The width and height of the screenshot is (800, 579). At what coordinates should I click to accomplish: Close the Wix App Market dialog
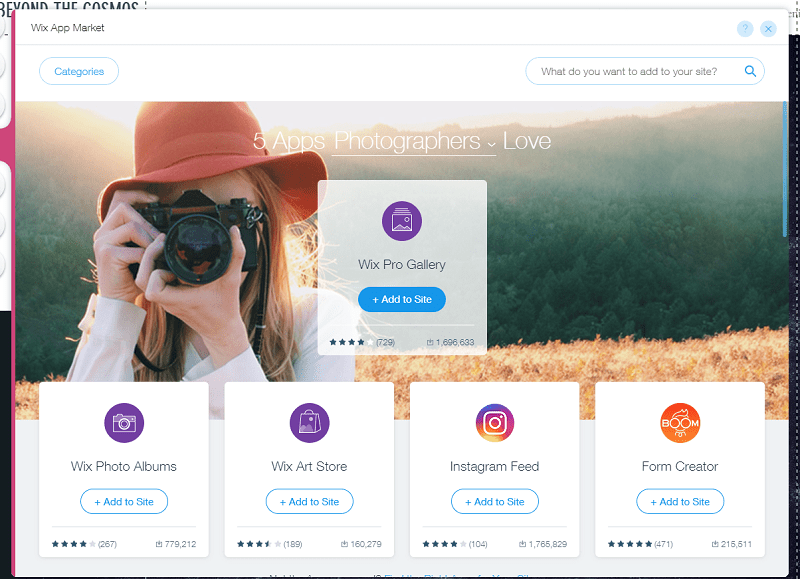coord(768,29)
